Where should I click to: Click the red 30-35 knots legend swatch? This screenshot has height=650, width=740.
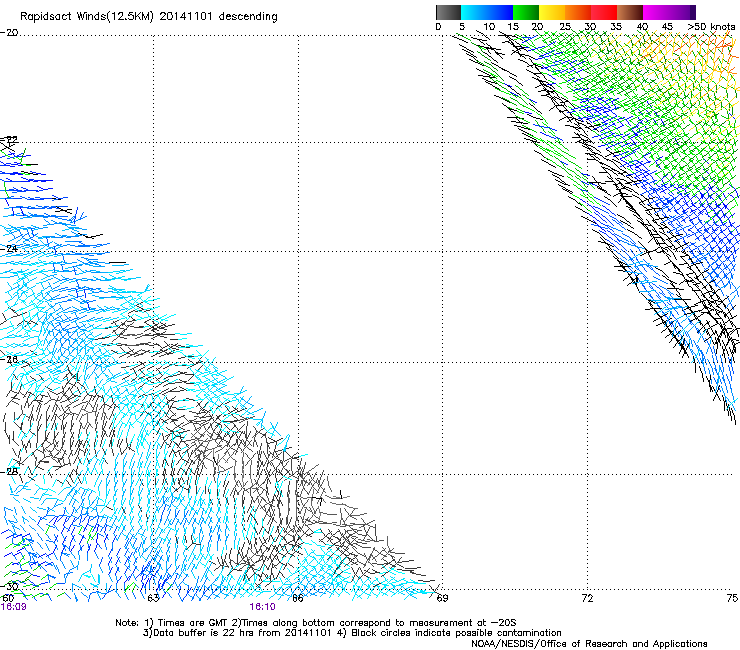point(604,12)
